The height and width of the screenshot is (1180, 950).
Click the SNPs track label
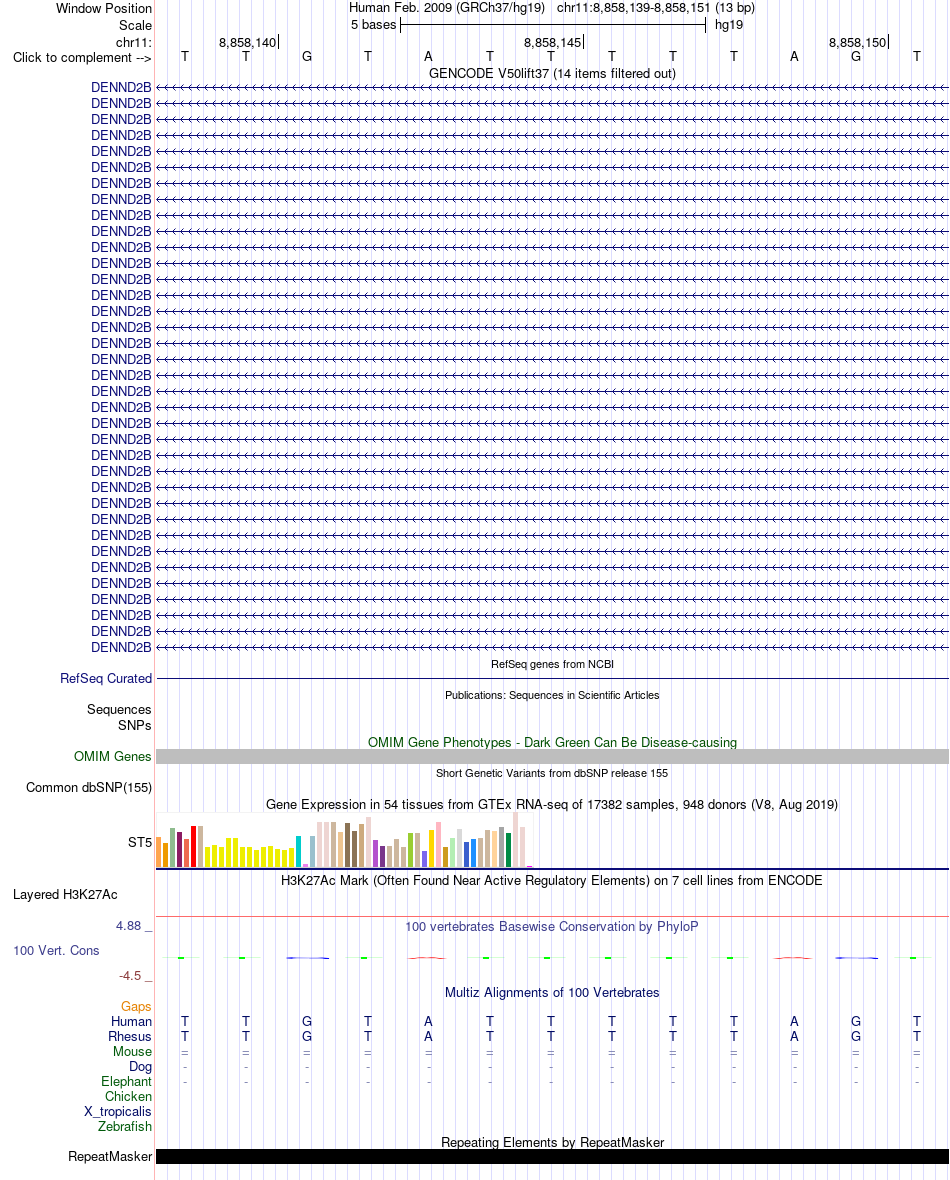click(135, 725)
